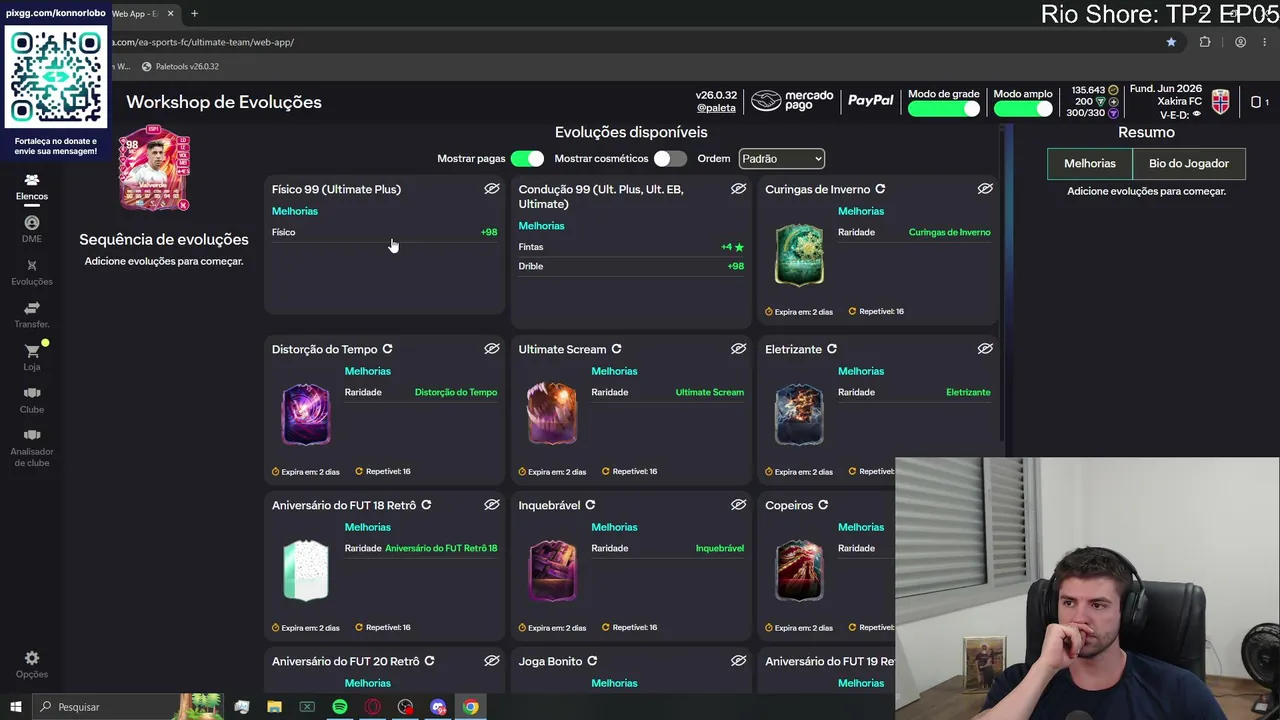1280x720 pixels.
Task: Close the Web App browser tab
Action: click(171, 14)
